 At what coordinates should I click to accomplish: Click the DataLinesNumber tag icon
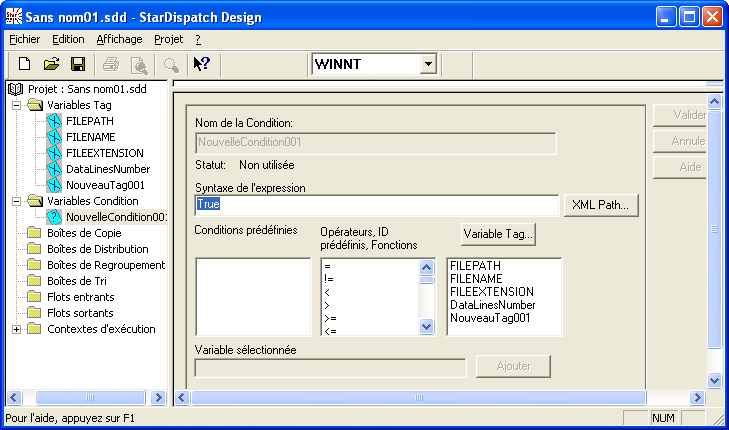(x=54, y=169)
